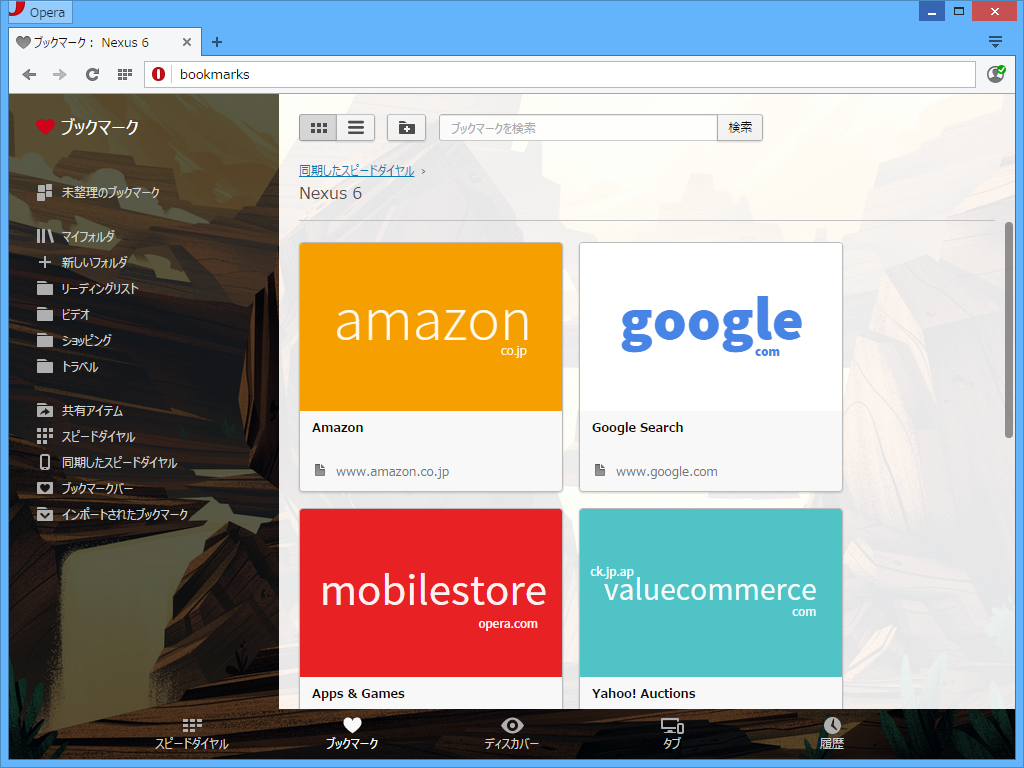Switch to 履歴 in bottom bar
This screenshot has height=768, width=1024.
pyautogui.click(x=832, y=734)
